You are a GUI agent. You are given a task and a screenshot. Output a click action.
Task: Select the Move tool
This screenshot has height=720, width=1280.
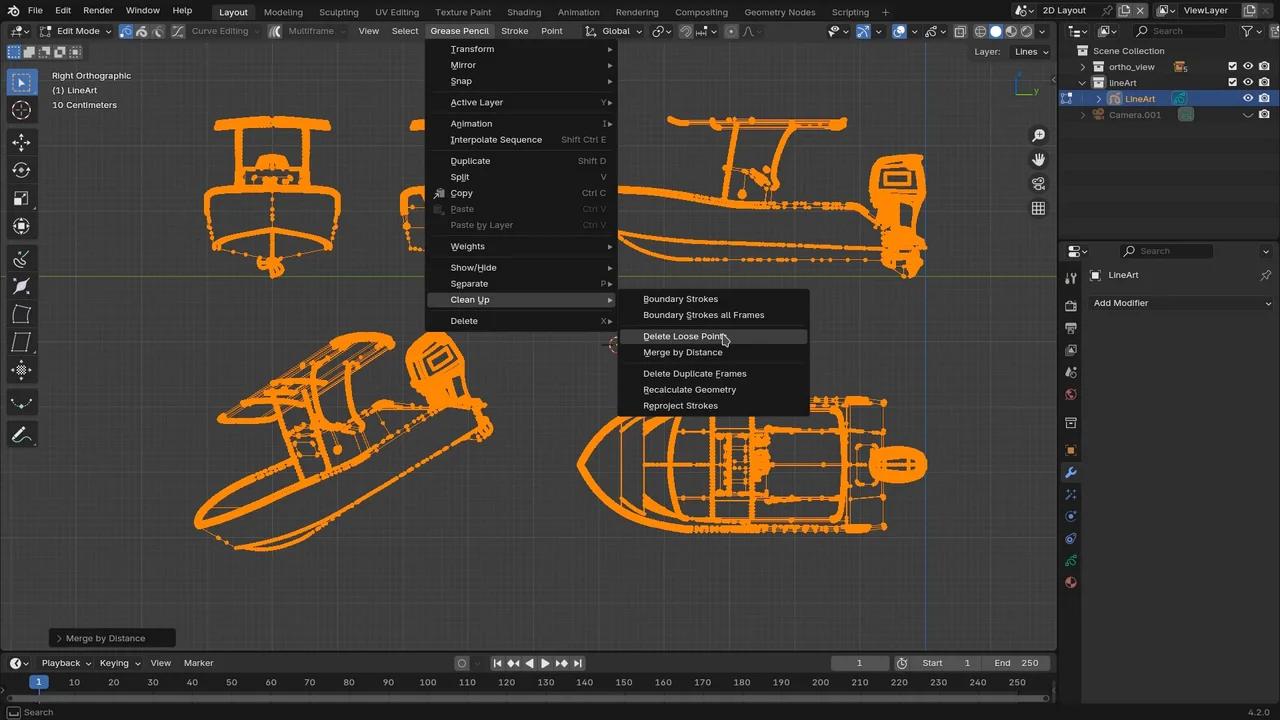[22, 142]
